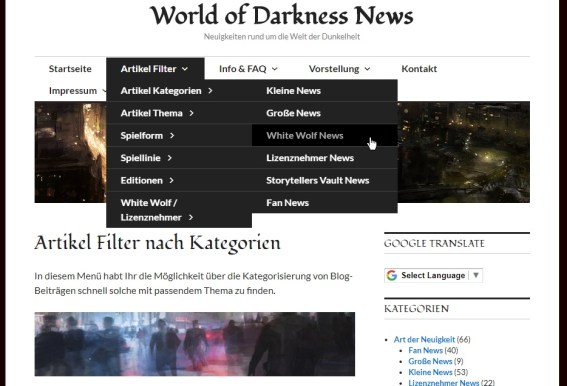This screenshot has height=386, width=567.
Task: Select Artikel Thema submenu entry
Action: 179,113
